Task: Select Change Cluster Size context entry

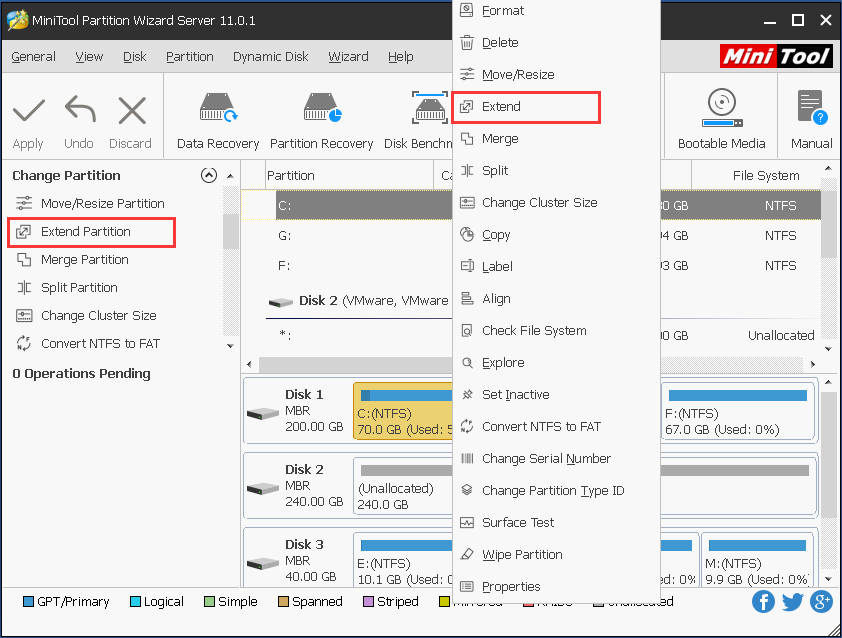Action: (x=556, y=202)
